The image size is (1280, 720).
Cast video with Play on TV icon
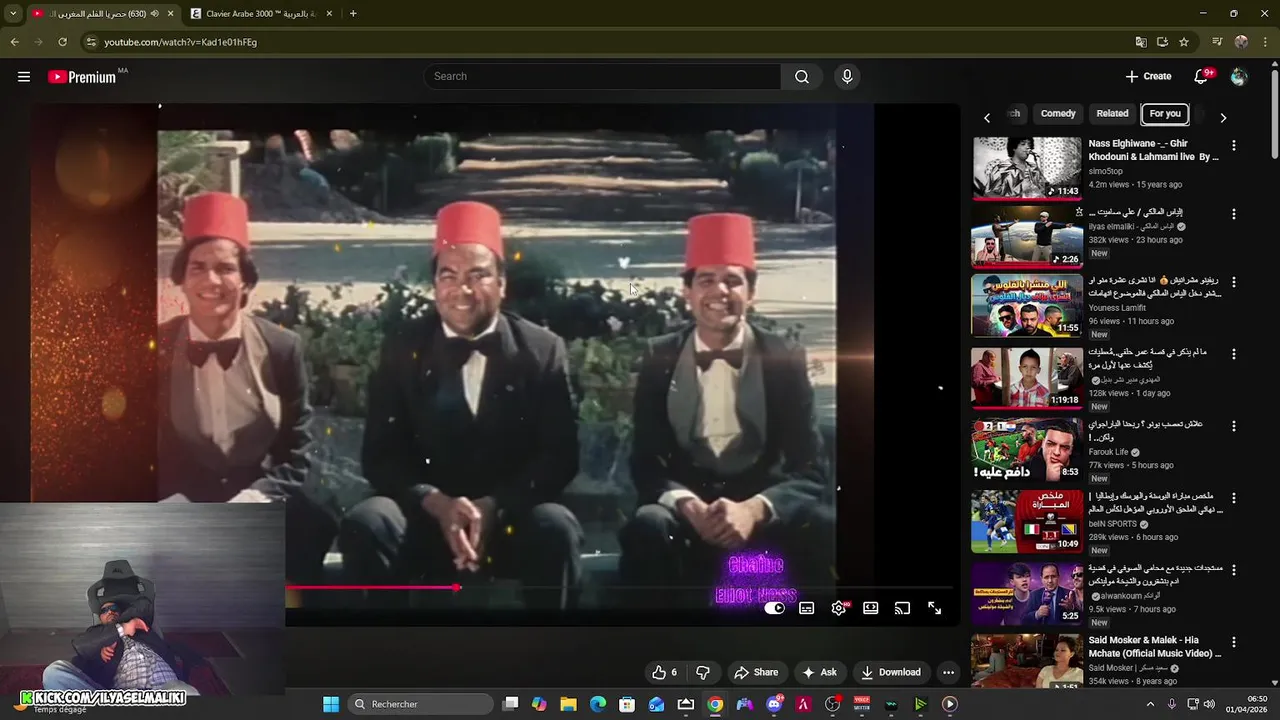903,608
